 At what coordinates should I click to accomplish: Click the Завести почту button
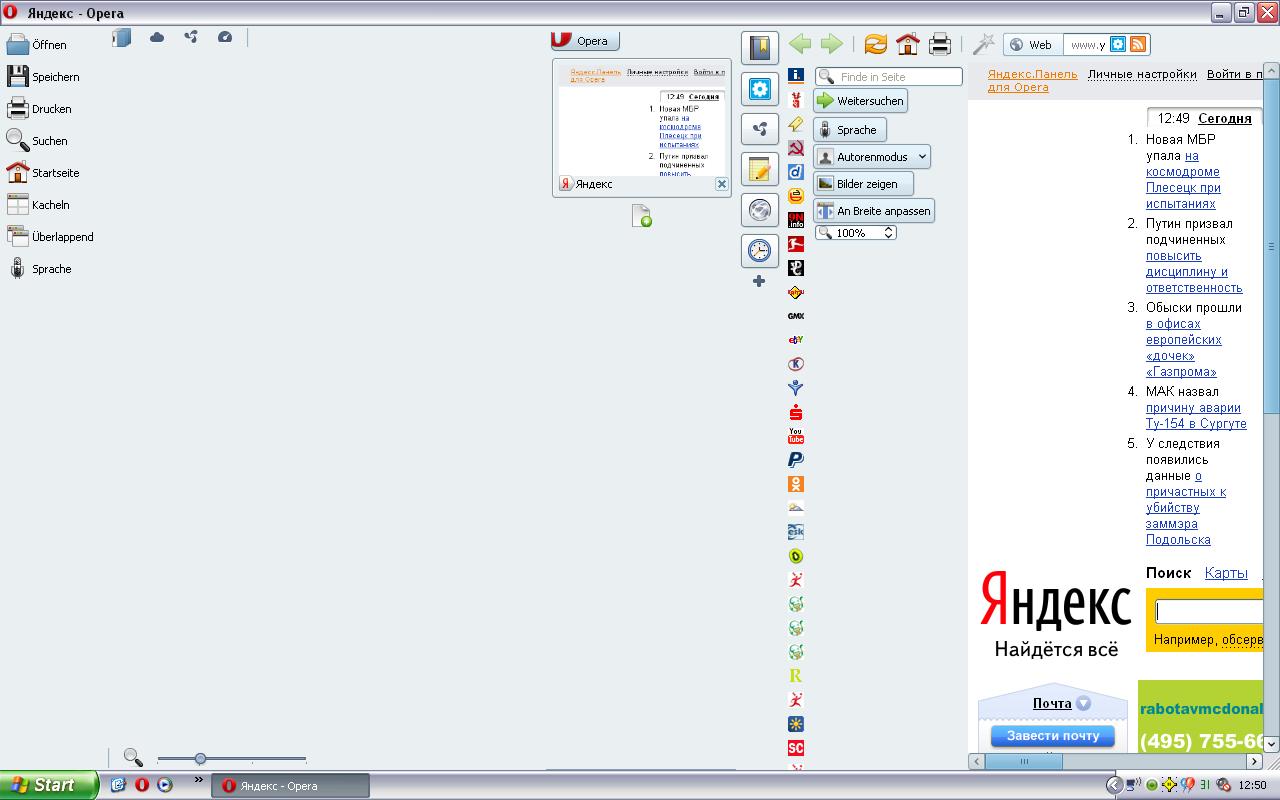coord(1053,736)
